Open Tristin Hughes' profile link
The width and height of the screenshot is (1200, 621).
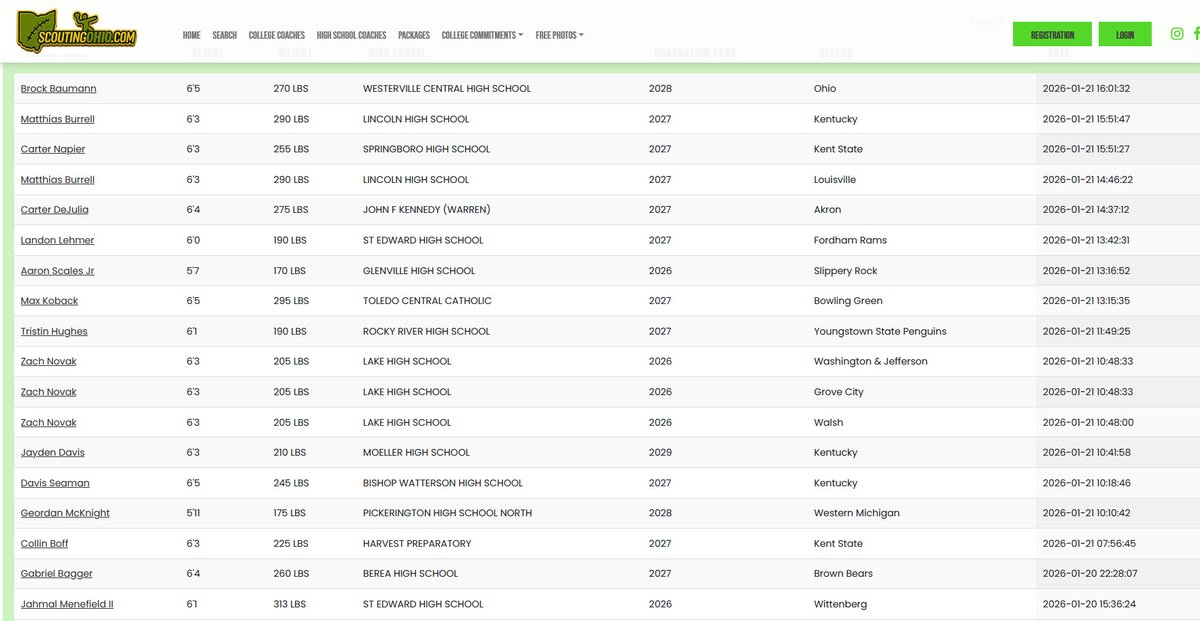(54, 331)
